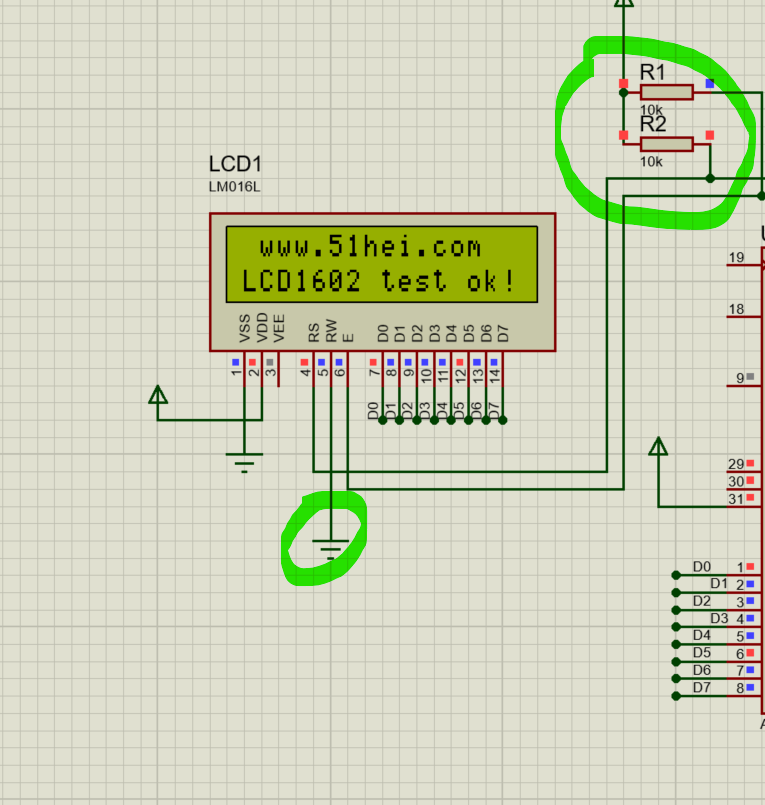Click the D5 label near MCU pin 6
This screenshot has width=765, height=805.
701,653
